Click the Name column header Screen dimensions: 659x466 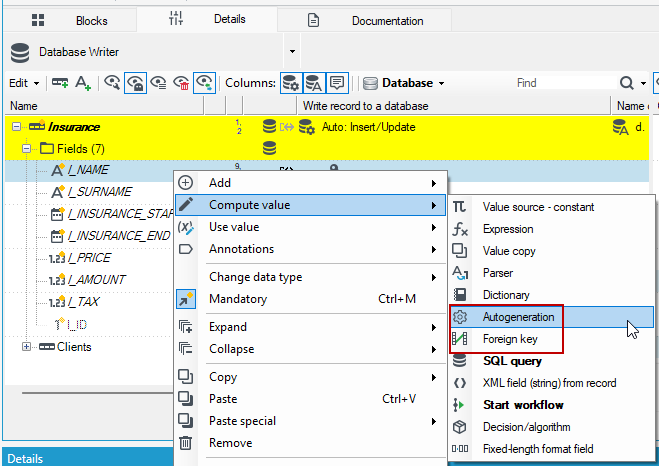pyautogui.click(x=104, y=106)
